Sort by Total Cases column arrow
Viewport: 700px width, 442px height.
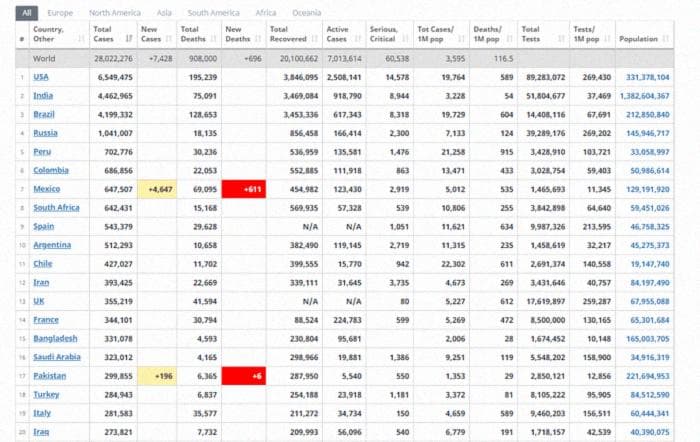pyautogui.click(x=129, y=39)
